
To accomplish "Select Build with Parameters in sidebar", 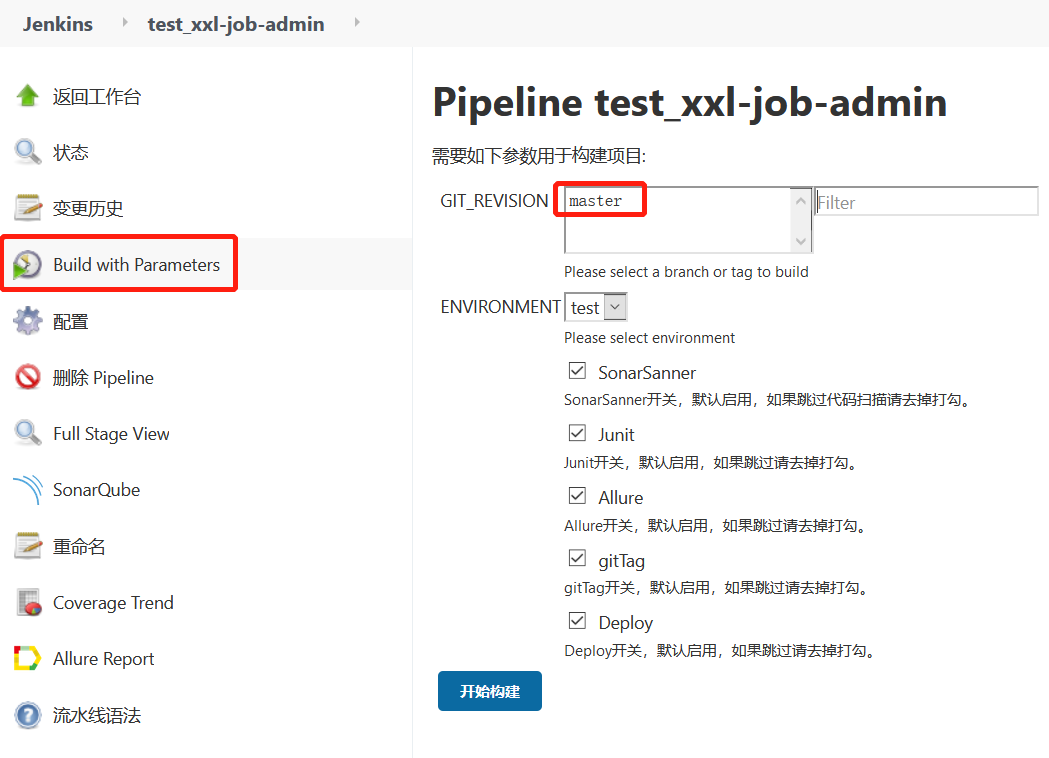I will 136,265.
